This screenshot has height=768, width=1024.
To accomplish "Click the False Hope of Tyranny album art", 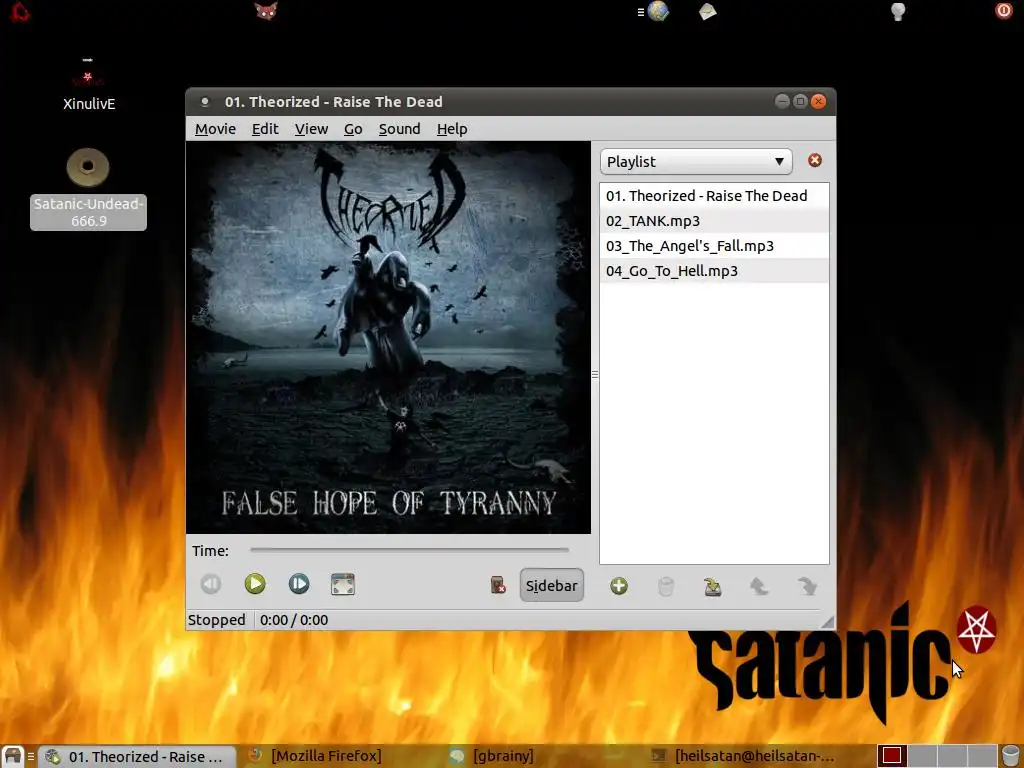I will click(389, 338).
